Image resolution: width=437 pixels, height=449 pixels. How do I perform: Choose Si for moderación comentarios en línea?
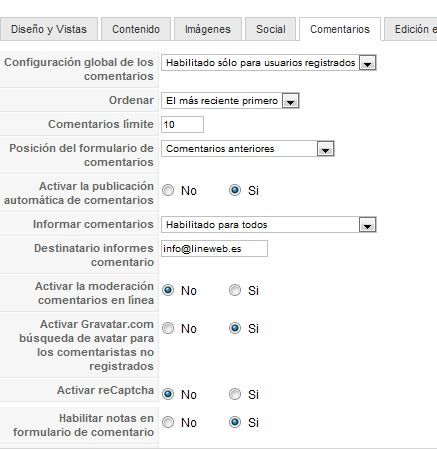235,290
